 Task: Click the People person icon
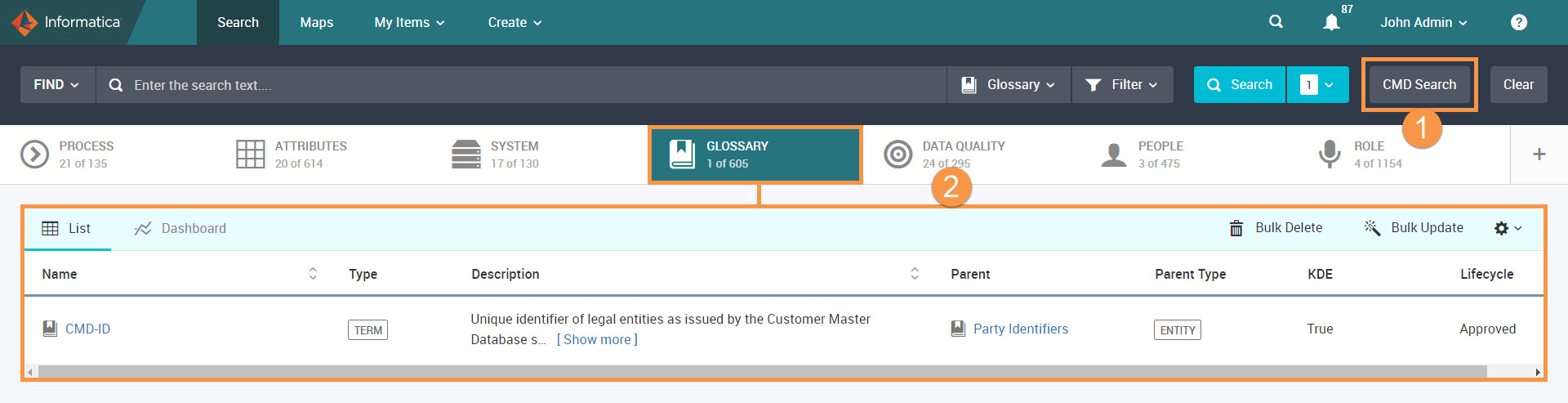pos(1114,154)
